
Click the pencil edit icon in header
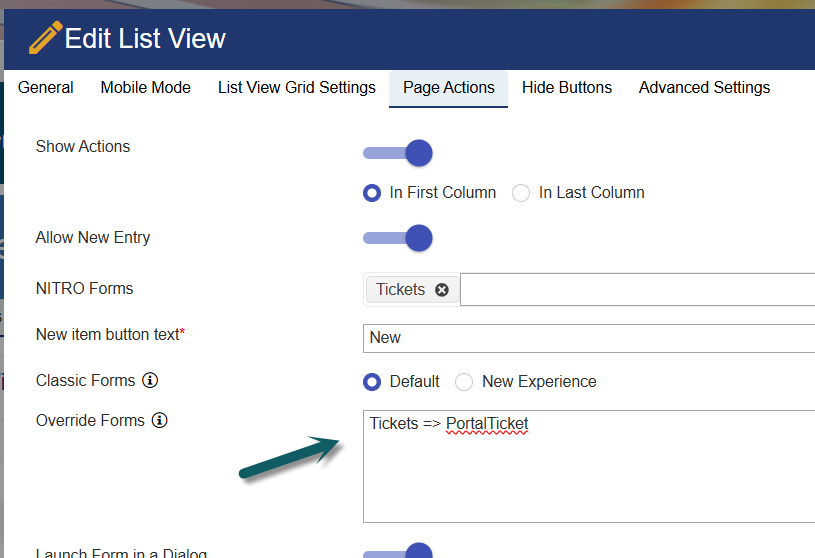coord(45,38)
